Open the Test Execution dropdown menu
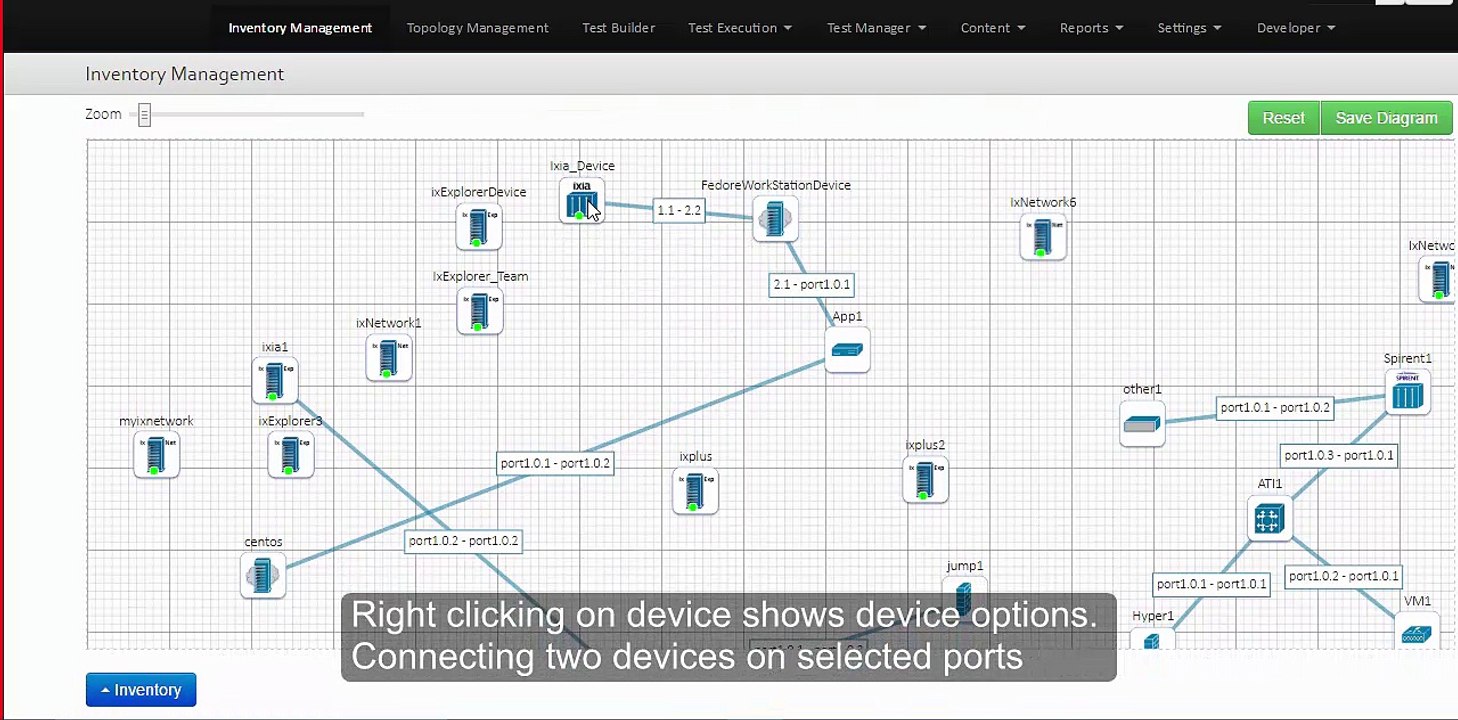The height and width of the screenshot is (720, 1458). 740,28
